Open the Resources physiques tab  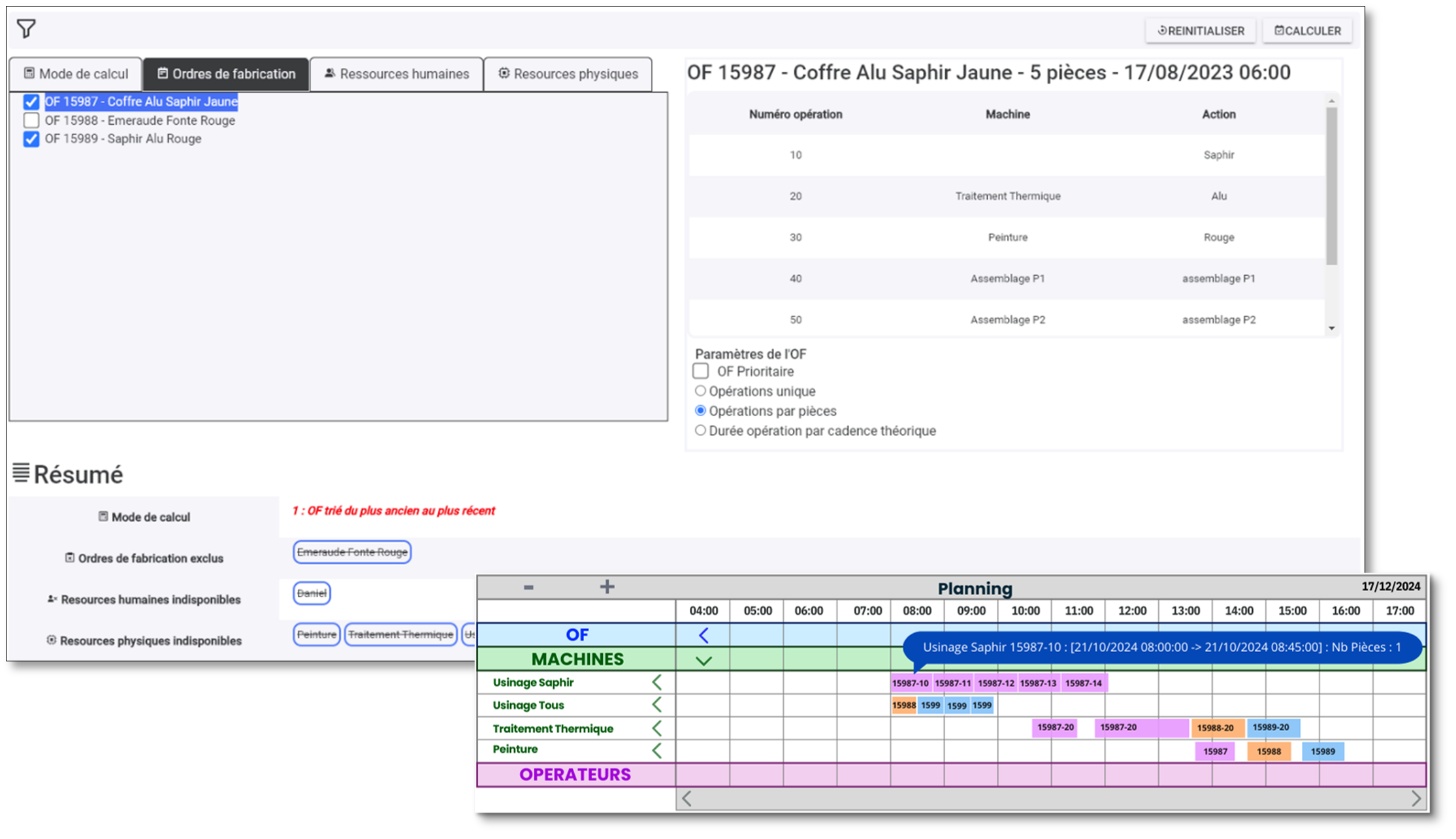click(568, 74)
